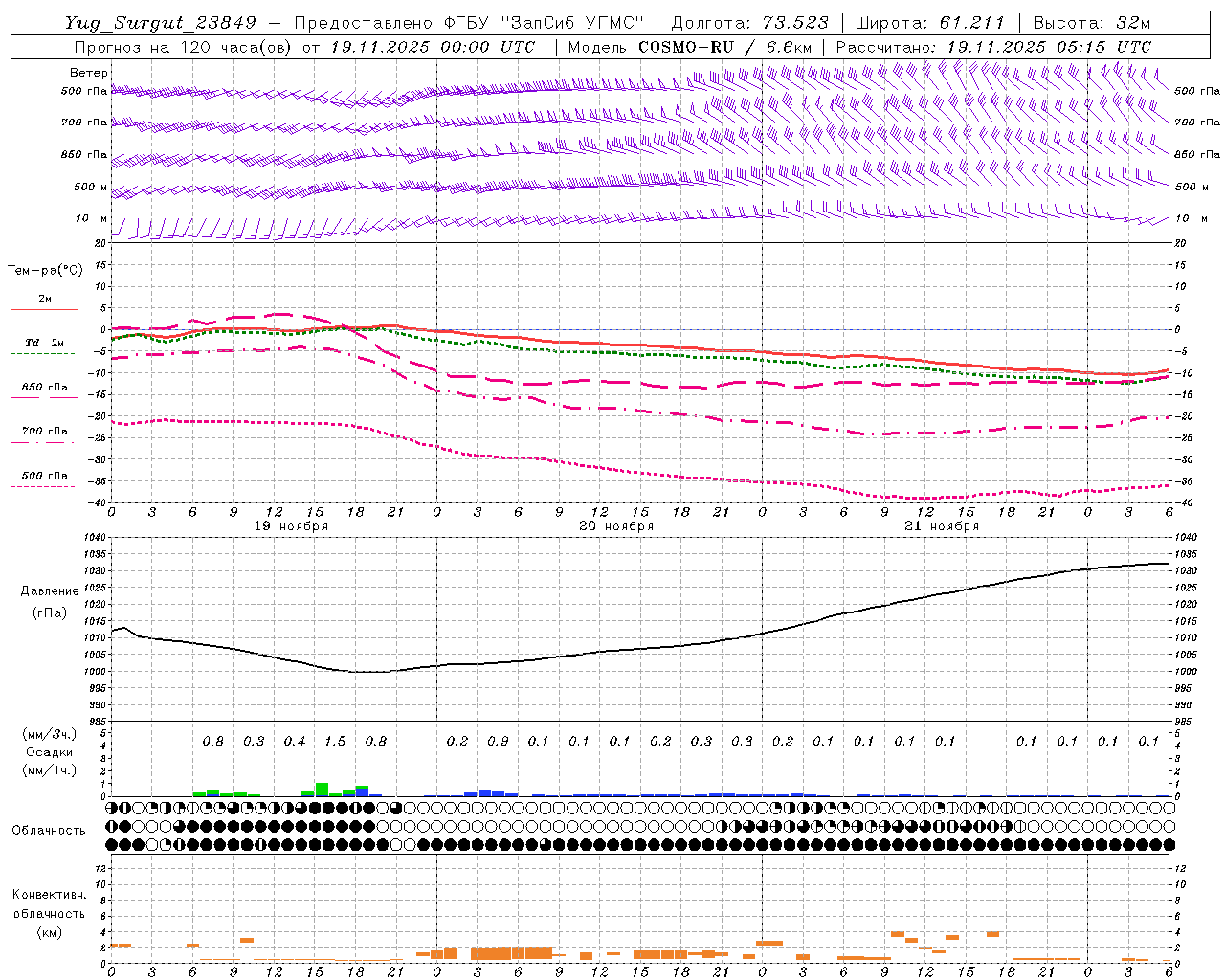Click the Осадки panel label
The height and width of the screenshot is (980, 1225).
pos(49,752)
